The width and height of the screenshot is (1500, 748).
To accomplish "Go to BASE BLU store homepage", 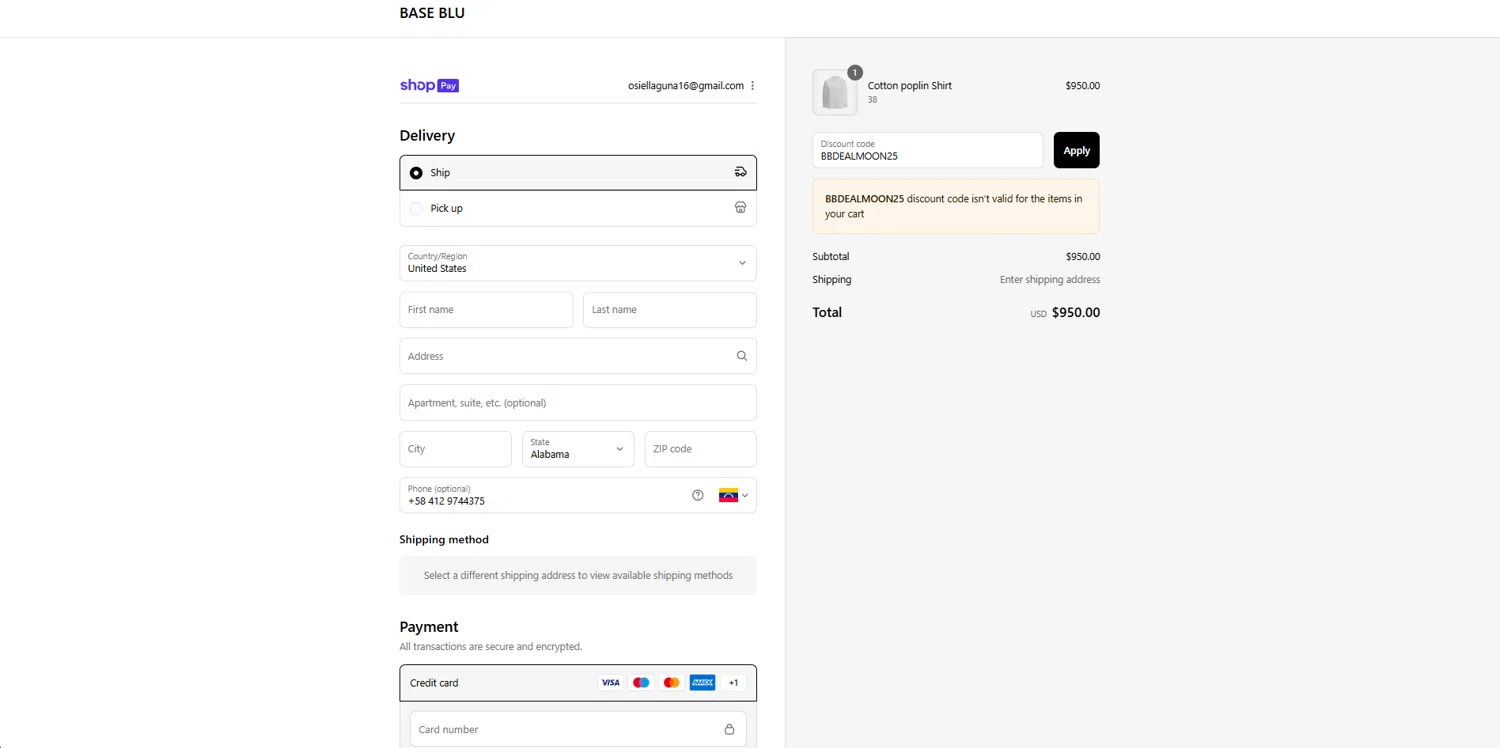I will pos(432,13).
